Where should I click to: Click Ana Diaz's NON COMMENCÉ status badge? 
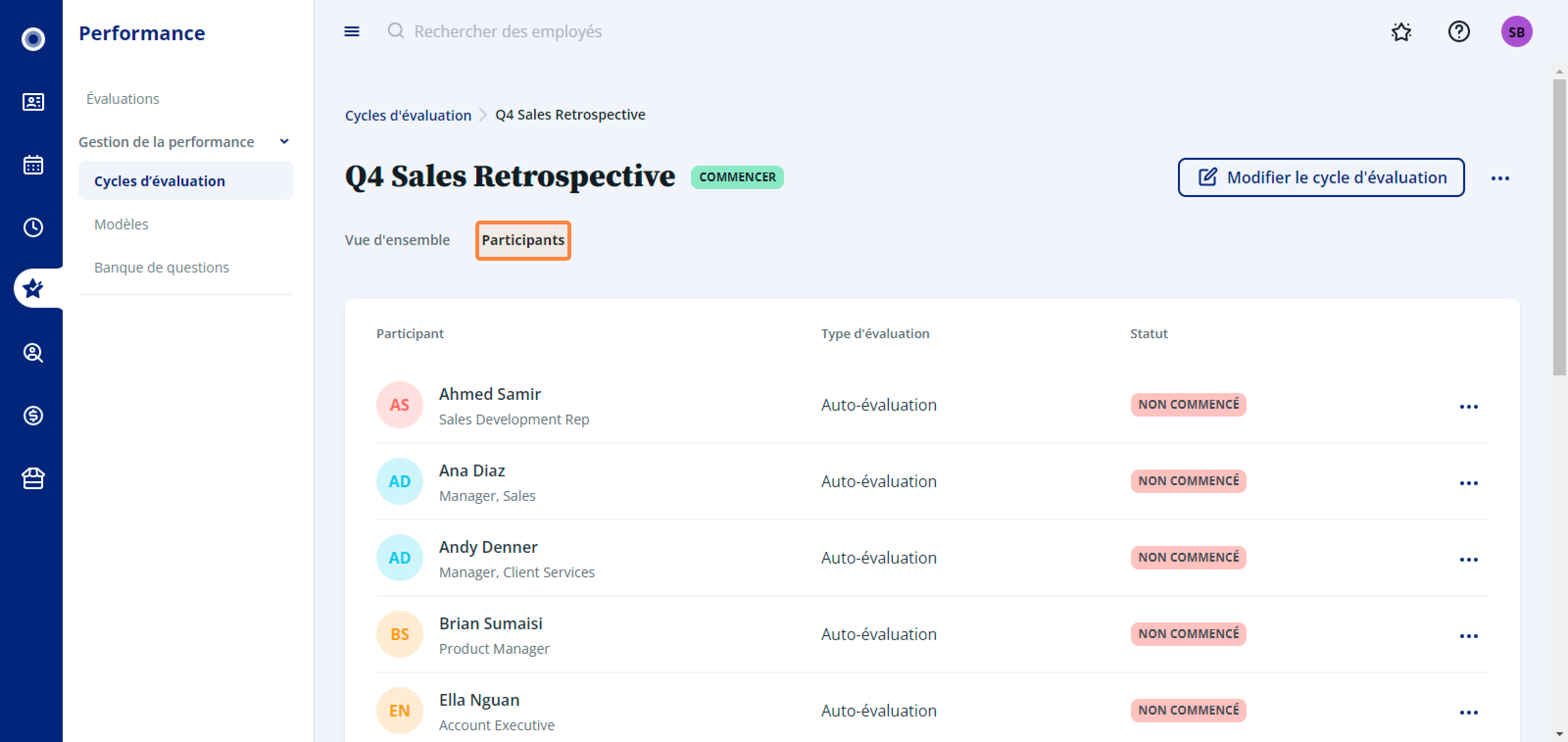click(x=1188, y=481)
